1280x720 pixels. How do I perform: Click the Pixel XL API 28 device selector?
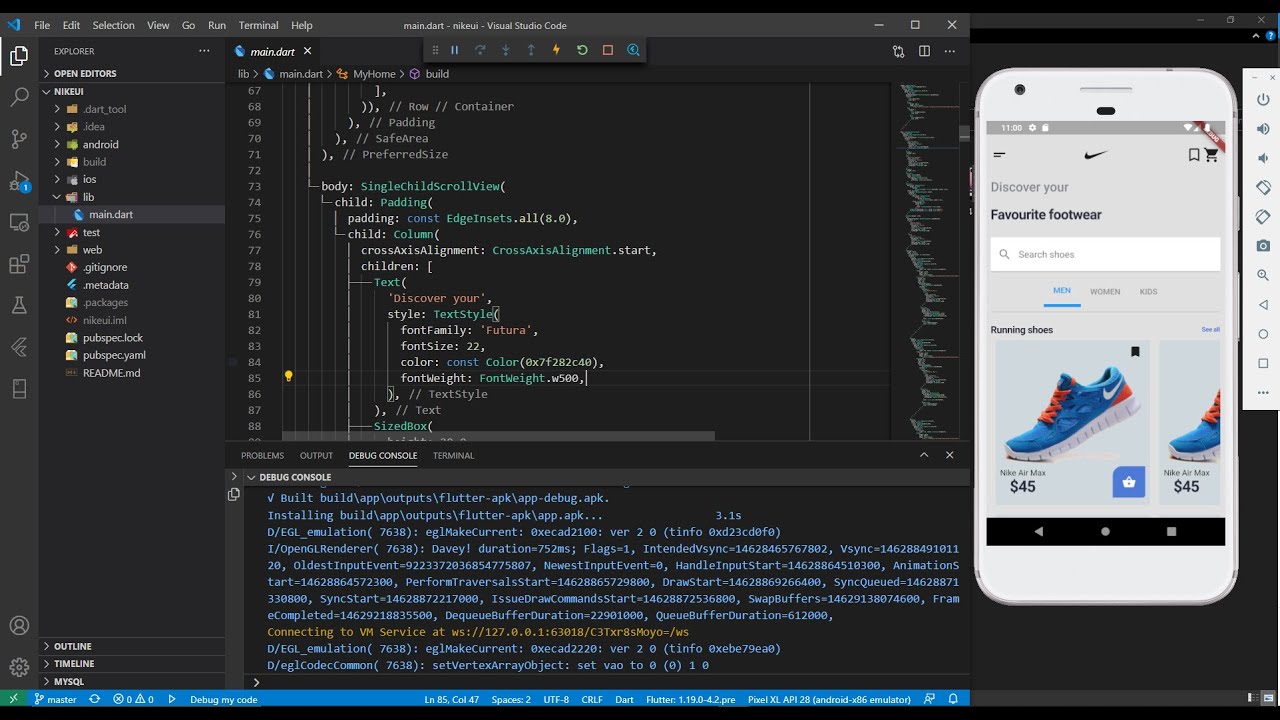tap(829, 699)
